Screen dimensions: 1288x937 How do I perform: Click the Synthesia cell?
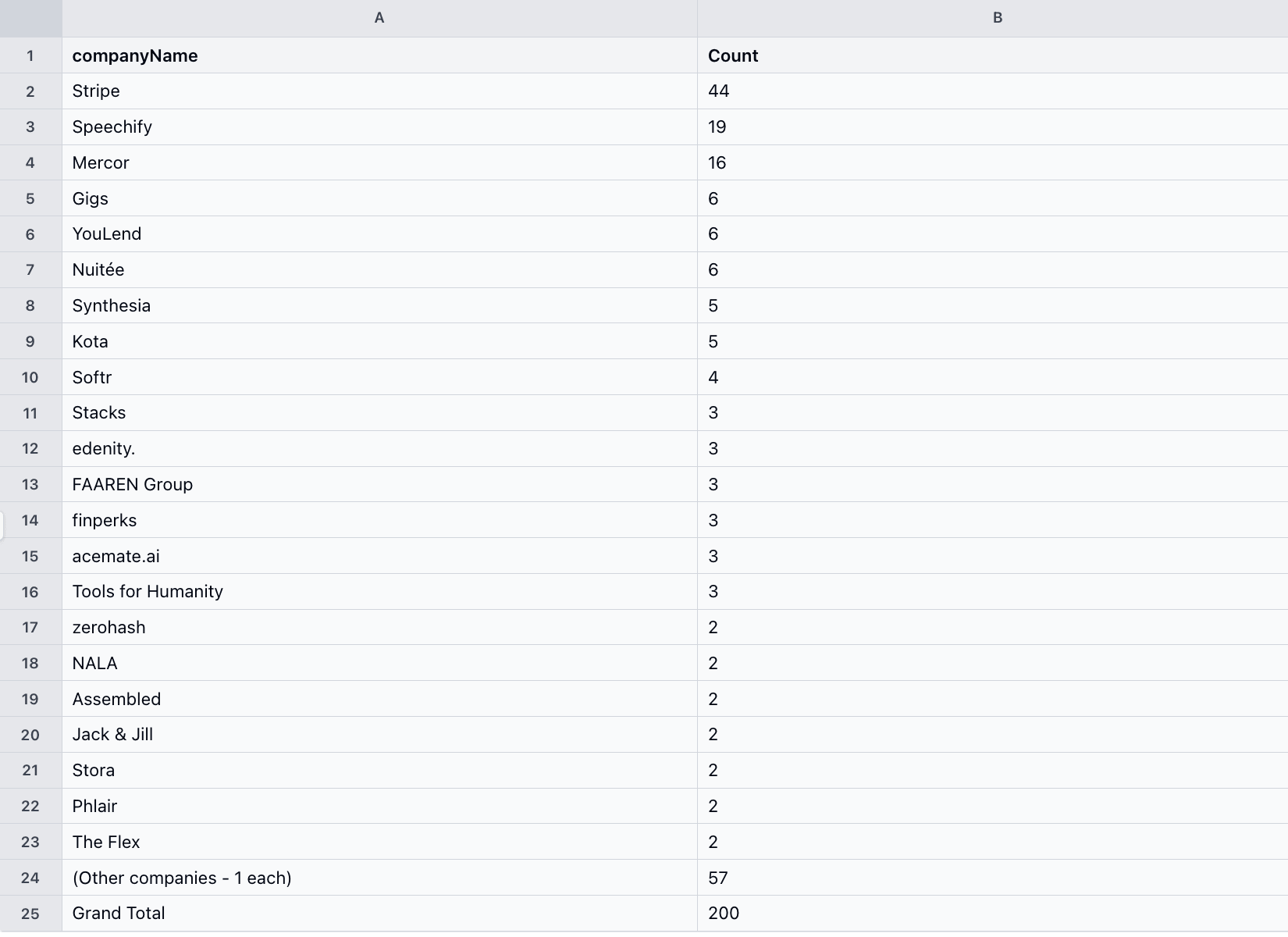point(379,305)
